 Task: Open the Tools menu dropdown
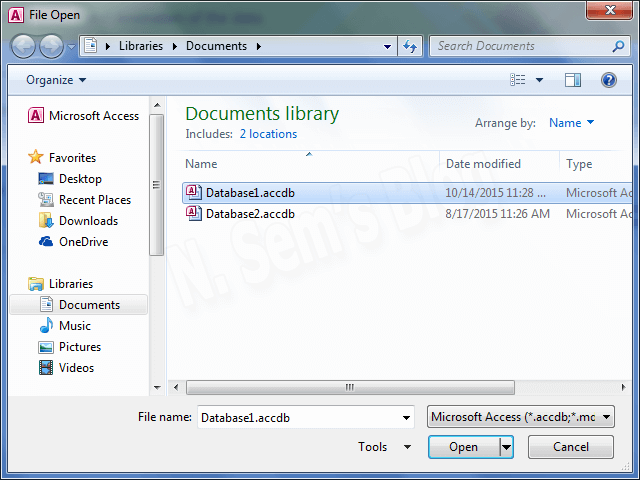384,447
